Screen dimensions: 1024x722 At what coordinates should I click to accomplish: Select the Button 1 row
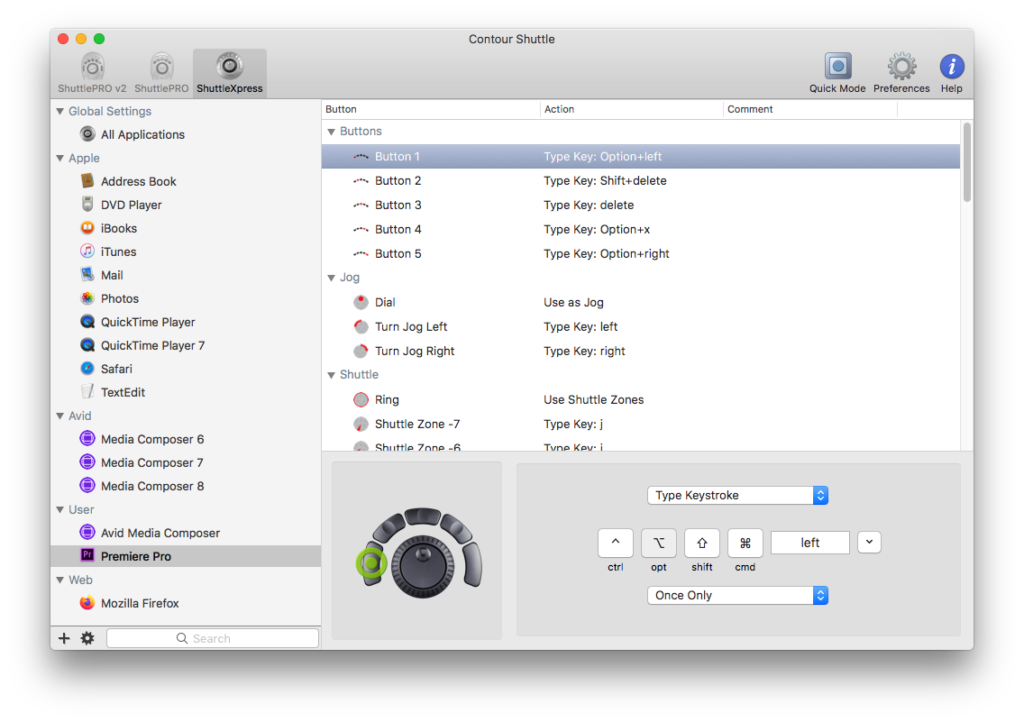tap(641, 157)
